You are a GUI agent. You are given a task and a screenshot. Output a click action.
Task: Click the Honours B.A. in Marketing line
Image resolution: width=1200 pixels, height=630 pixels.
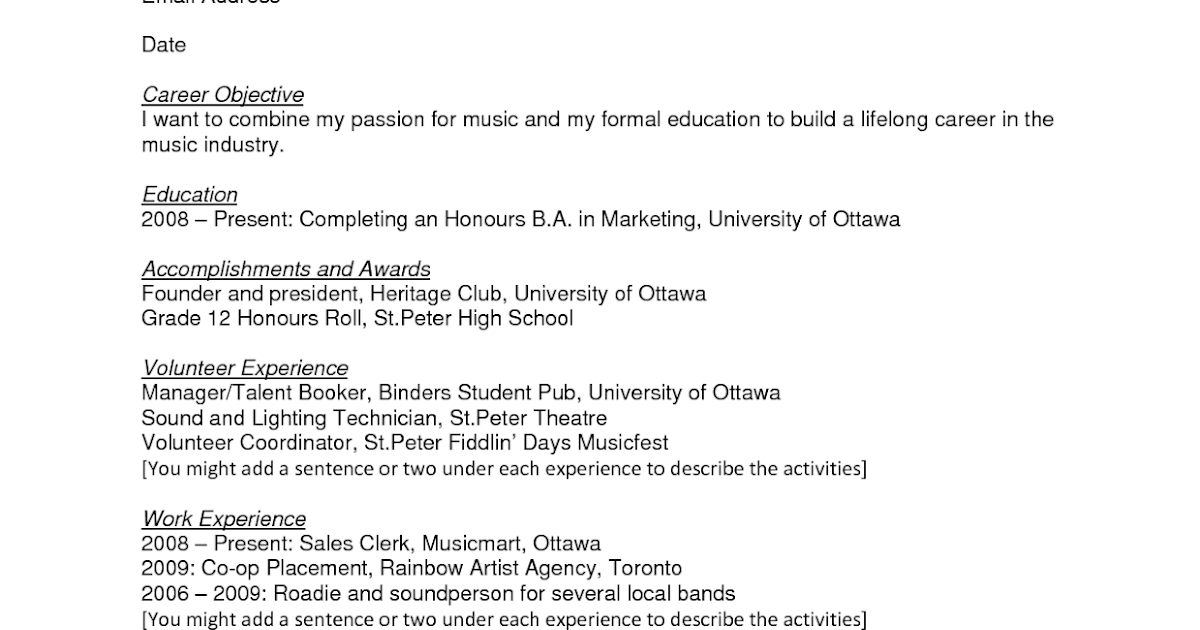click(x=520, y=219)
